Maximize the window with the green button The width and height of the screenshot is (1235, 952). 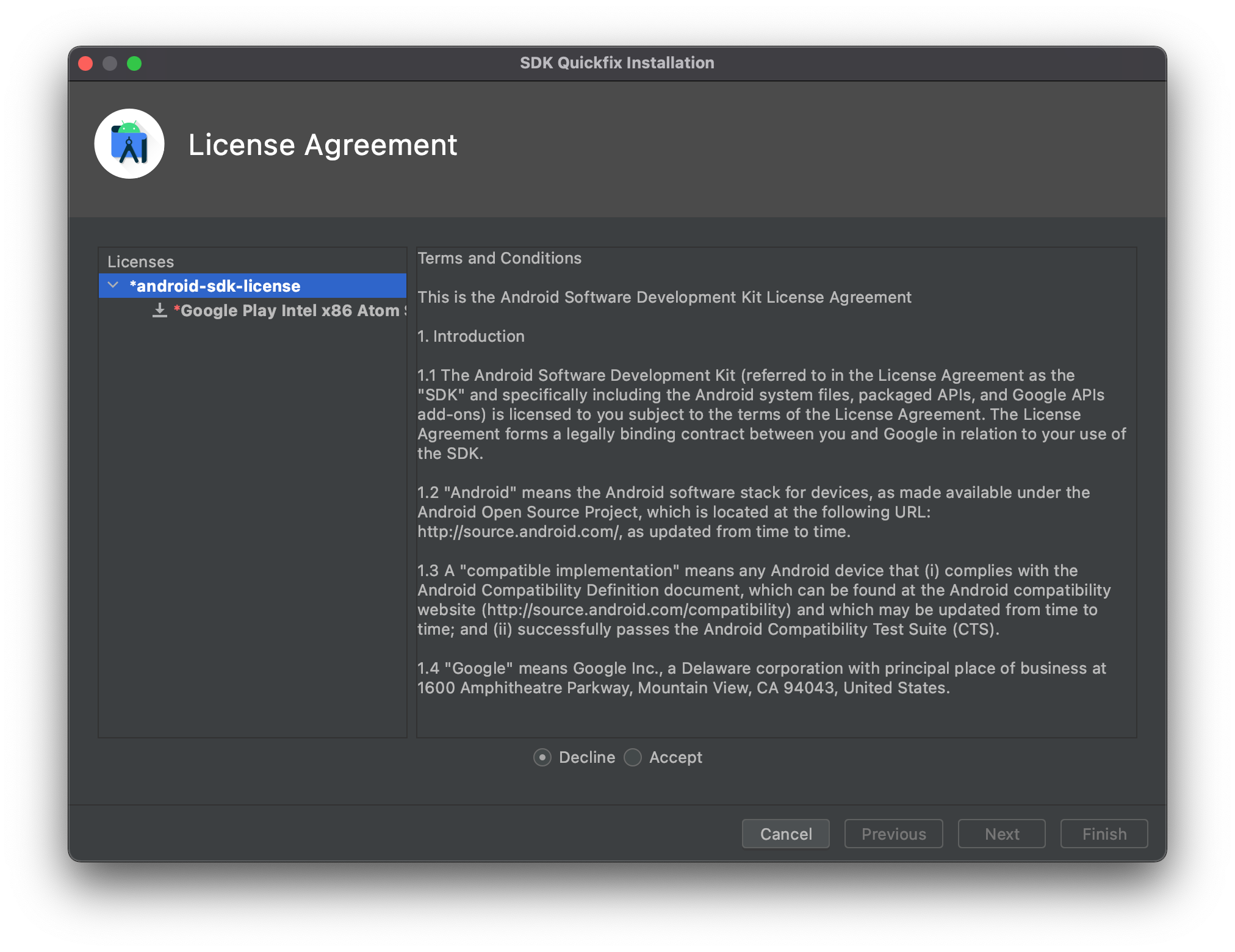coord(134,63)
